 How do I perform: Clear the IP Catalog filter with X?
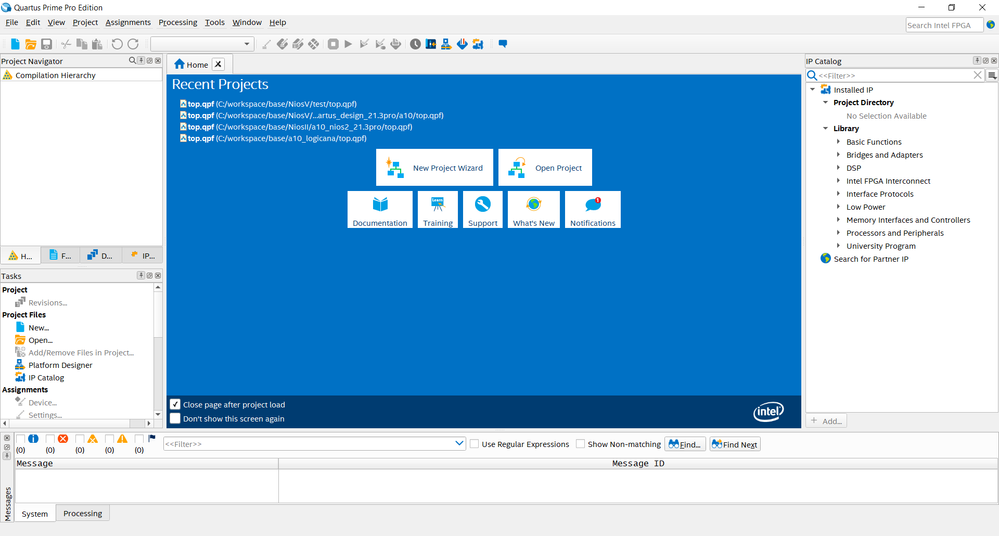tap(978, 75)
